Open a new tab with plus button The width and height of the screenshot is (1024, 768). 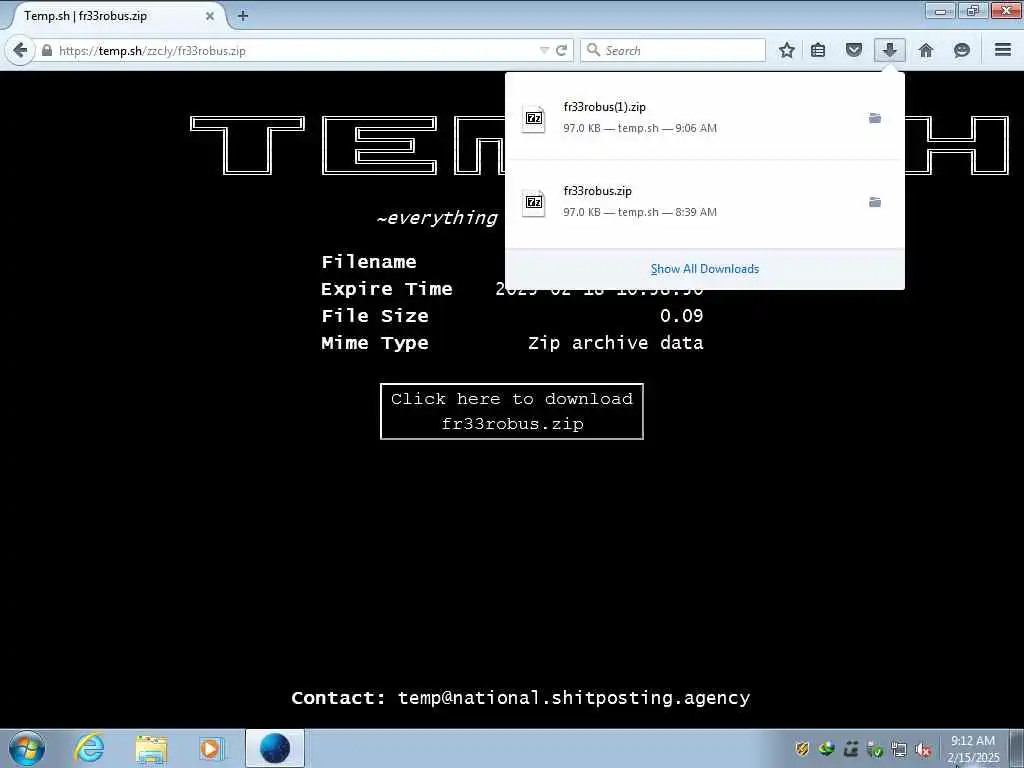[x=243, y=16]
